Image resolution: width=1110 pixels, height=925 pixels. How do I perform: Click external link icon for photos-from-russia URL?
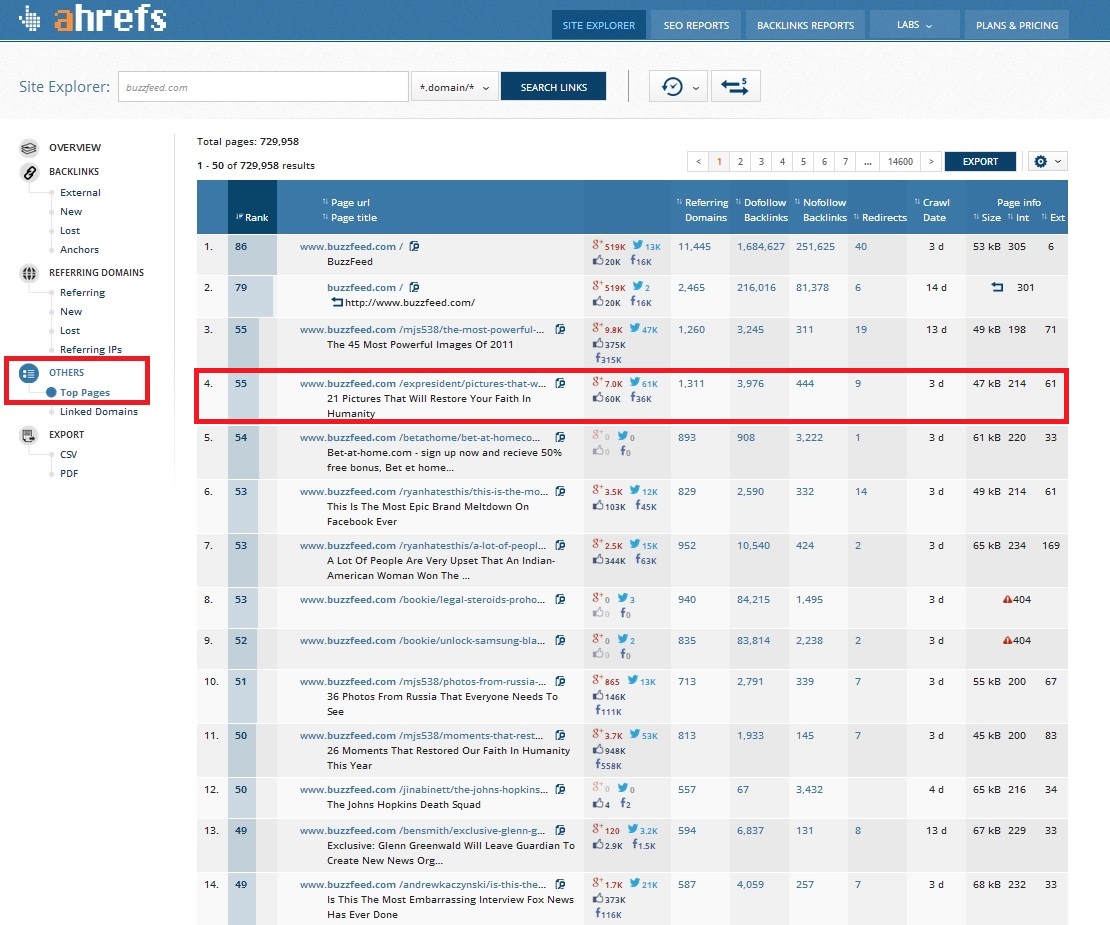560,682
